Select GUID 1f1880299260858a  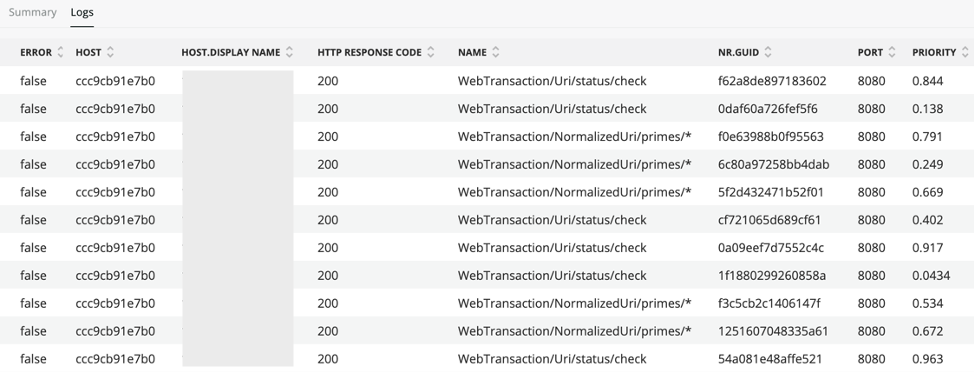click(772, 276)
